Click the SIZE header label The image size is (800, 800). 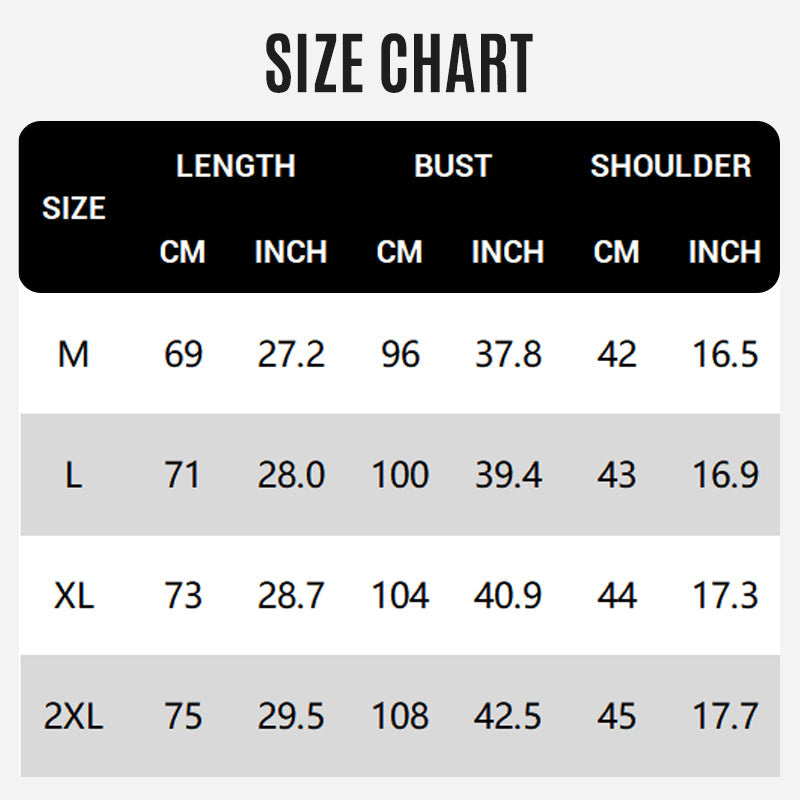tap(74, 209)
